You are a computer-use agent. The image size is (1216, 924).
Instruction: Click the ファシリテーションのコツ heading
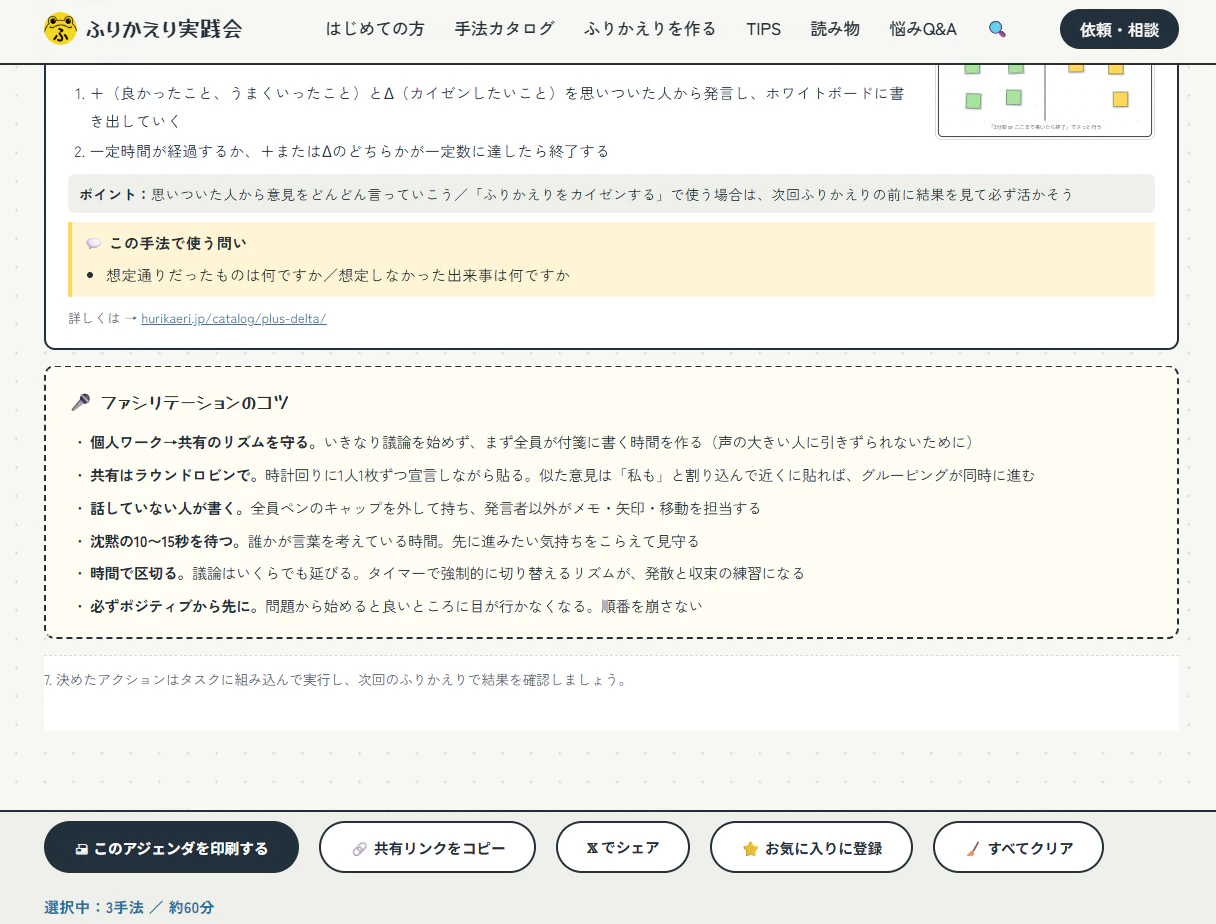(x=194, y=402)
